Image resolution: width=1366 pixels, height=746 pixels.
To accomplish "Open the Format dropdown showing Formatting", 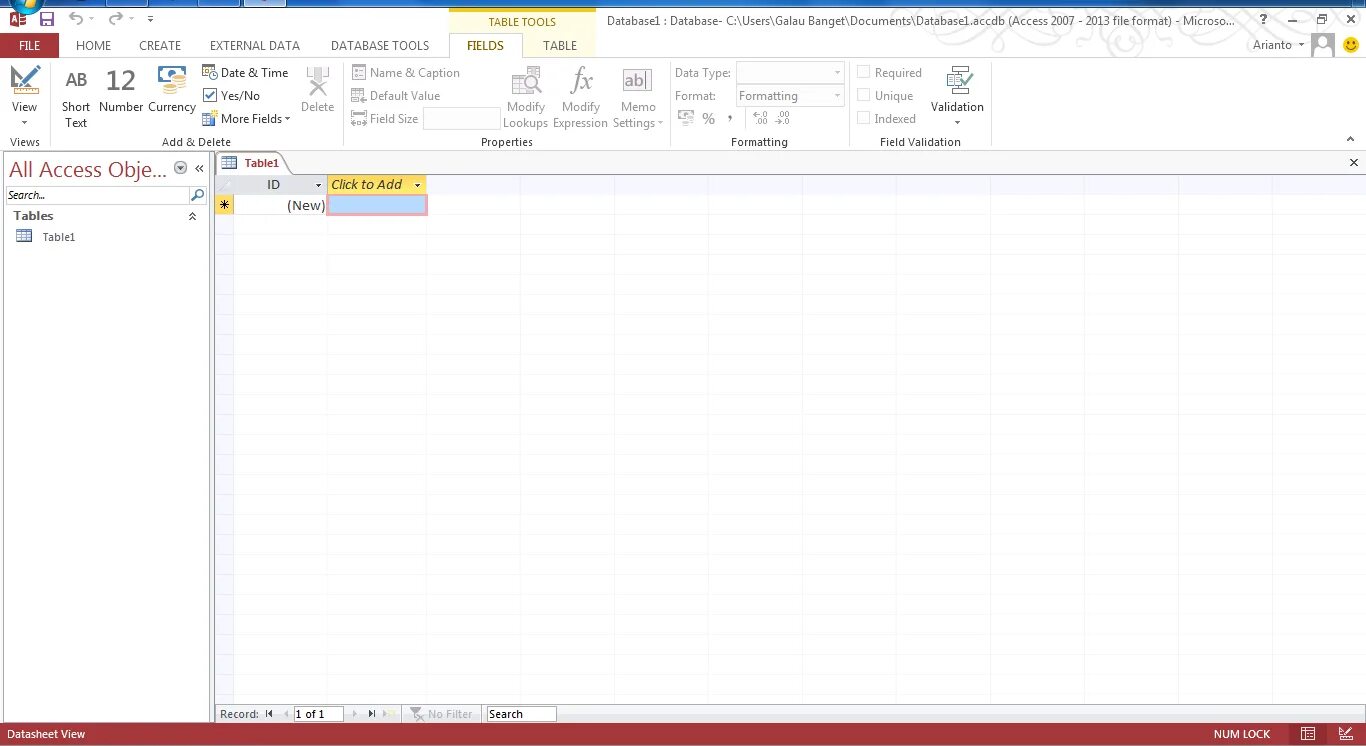I will coord(838,95).
